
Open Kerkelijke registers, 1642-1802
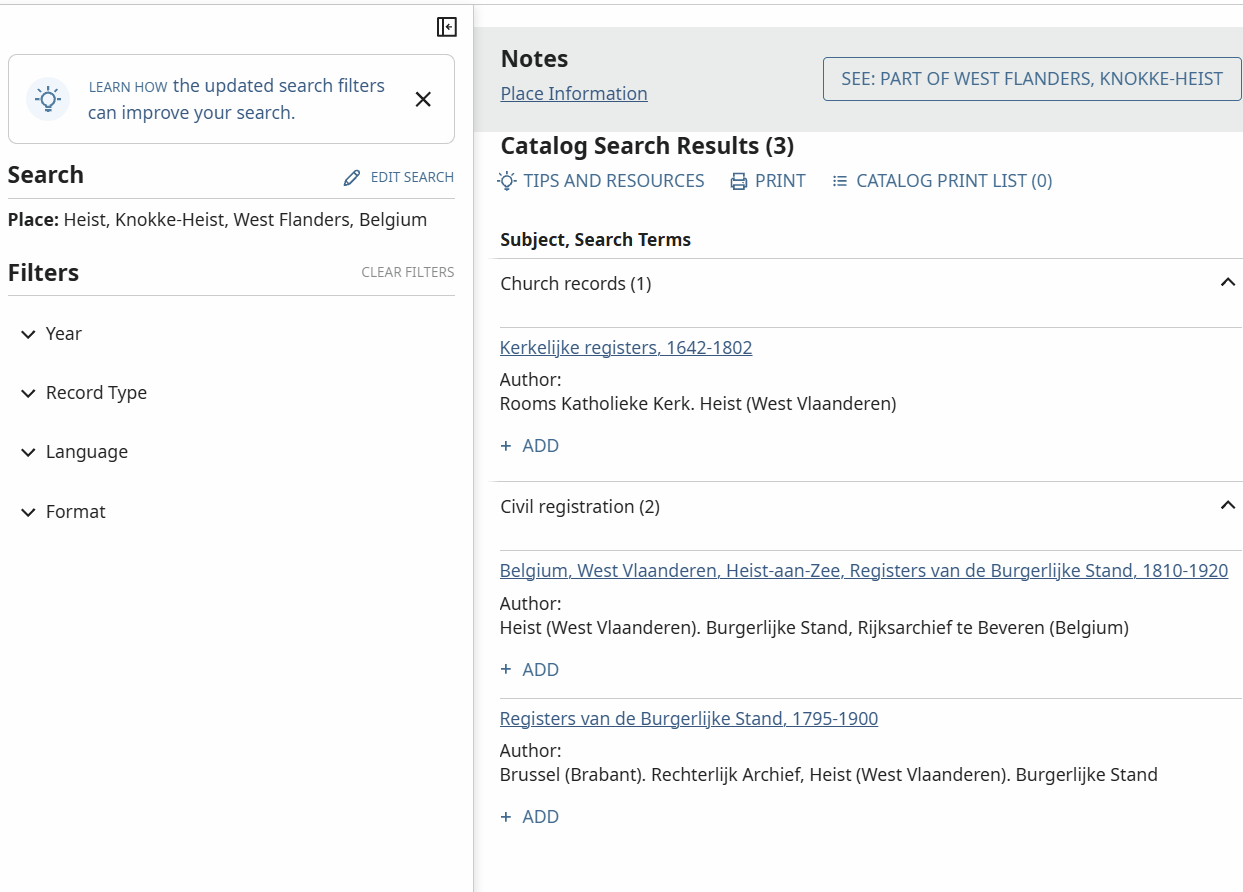click(x=626, y=348)
